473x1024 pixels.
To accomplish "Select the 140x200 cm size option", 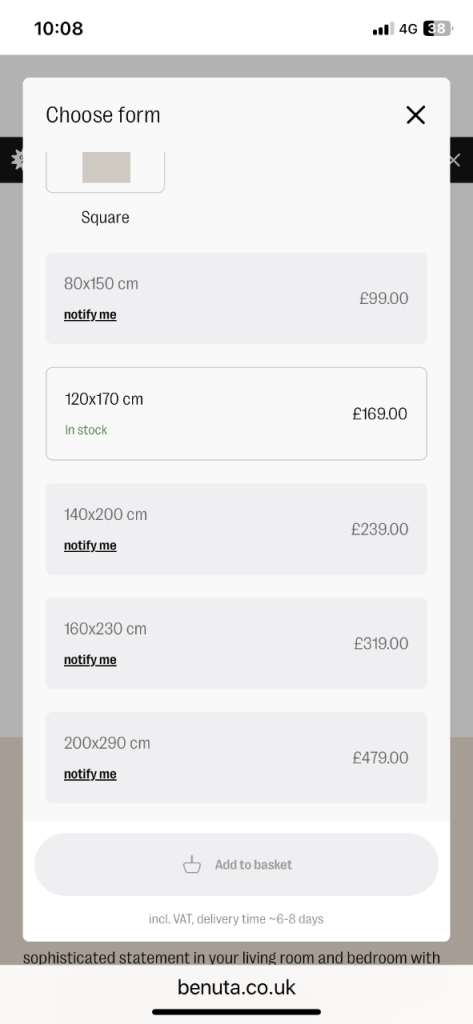I will (236, 529).
